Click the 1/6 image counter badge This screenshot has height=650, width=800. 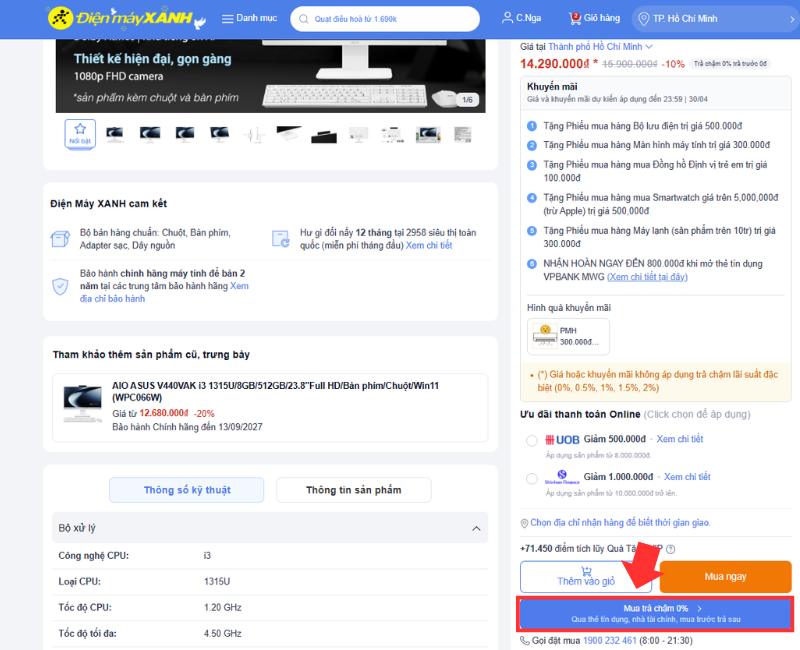[467, 100]
